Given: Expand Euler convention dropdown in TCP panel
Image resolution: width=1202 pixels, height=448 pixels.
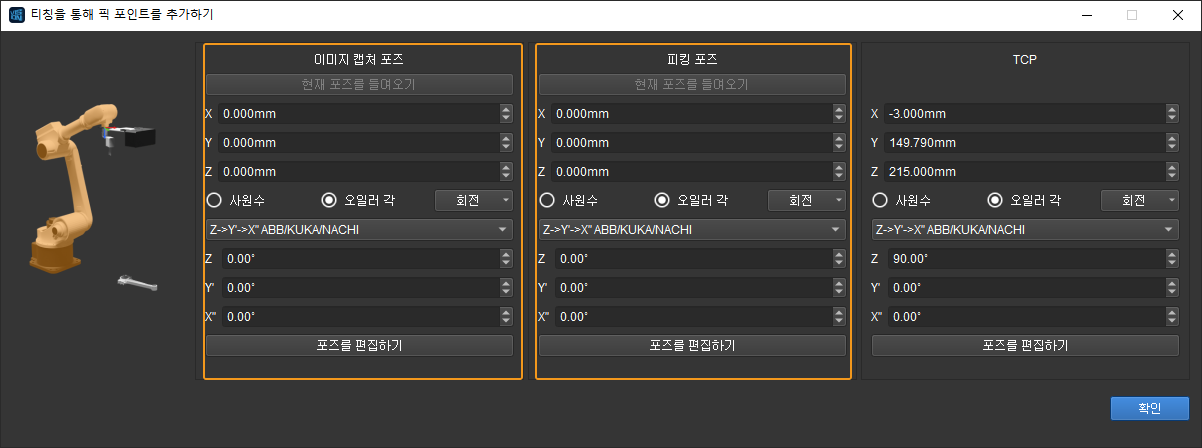Looking at the screenshot, I should pos(1026,230).
